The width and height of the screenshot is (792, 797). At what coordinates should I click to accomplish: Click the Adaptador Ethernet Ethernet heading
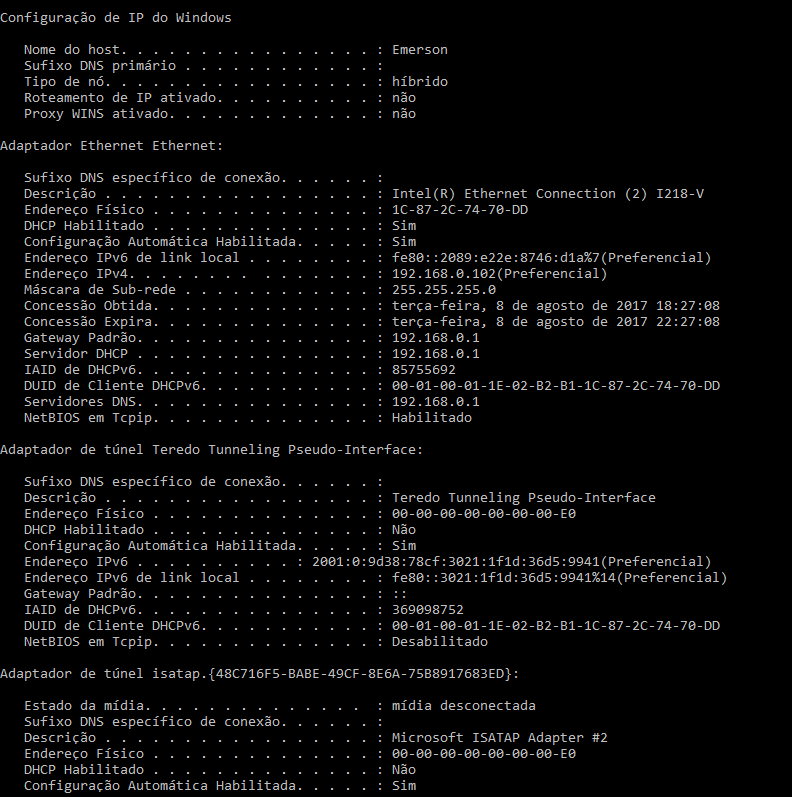[x=111, y=146]
